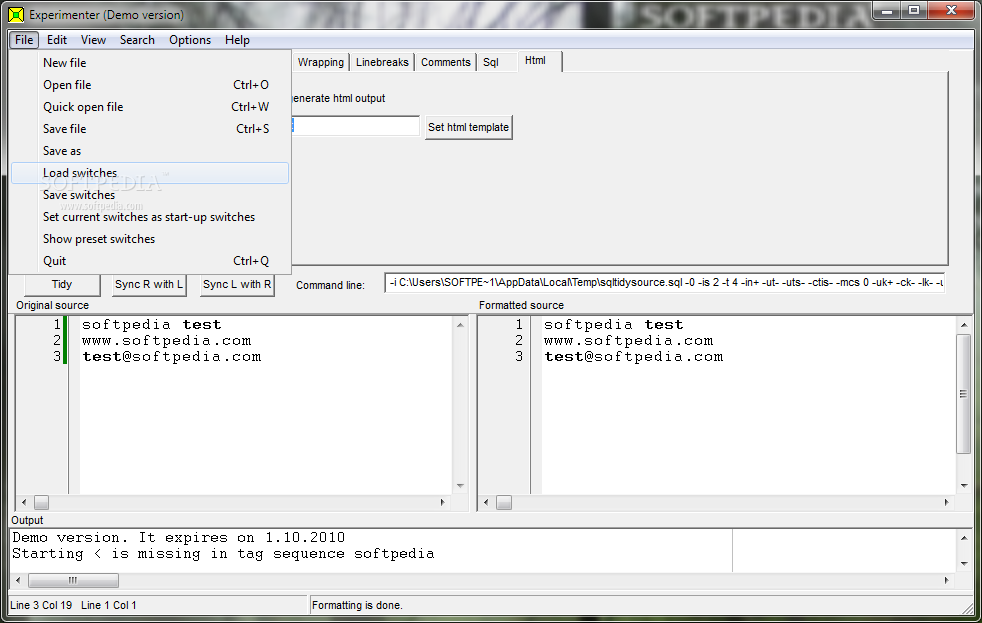Screen dimensions: 982x623
Task: Click Output horizontal scrollbar thumb
Action: point(73,580)
